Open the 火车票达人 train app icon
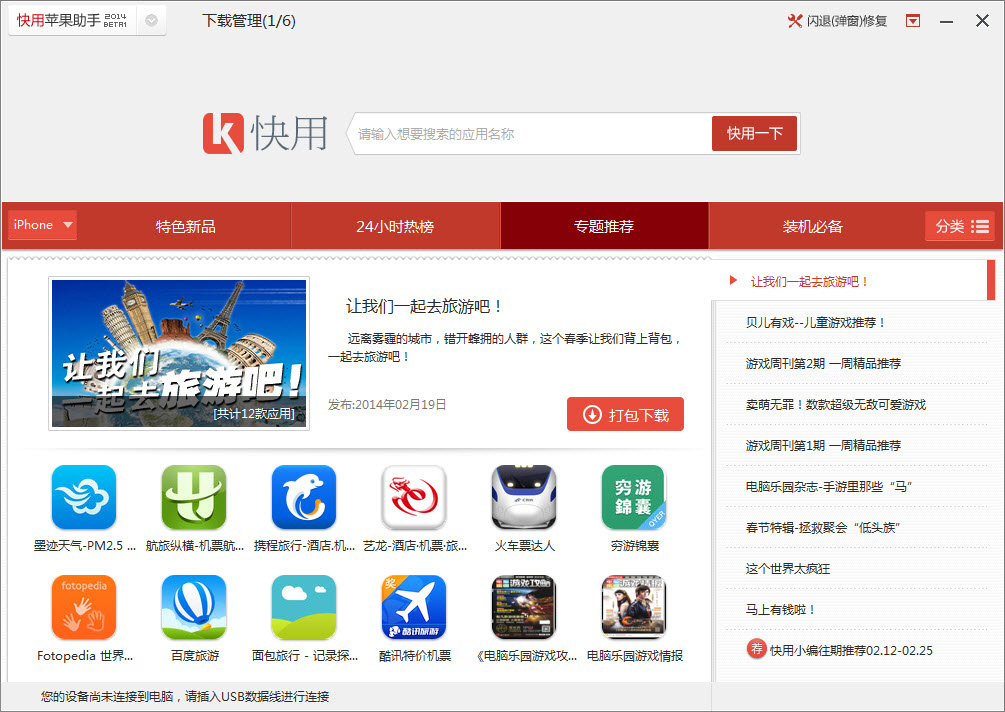 [524, 497]
